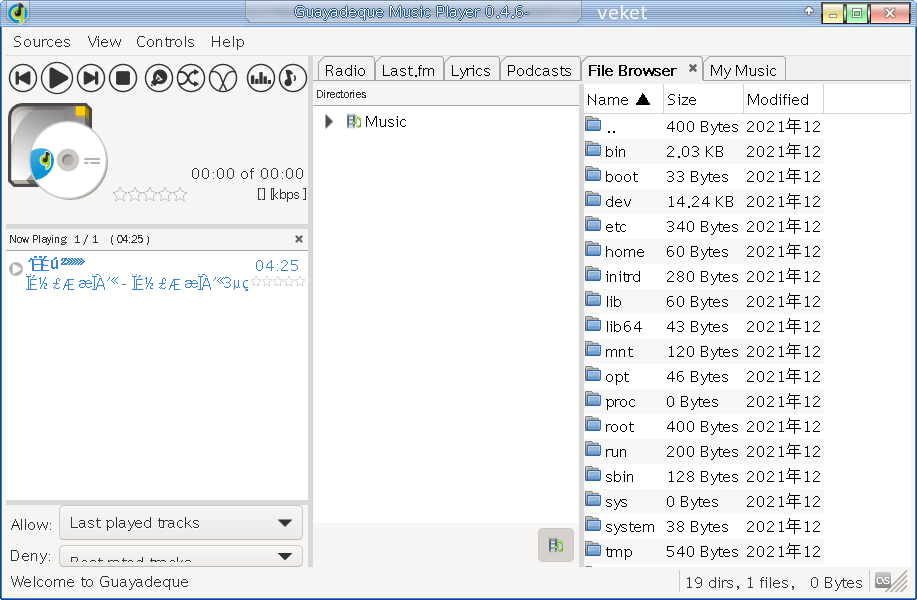Open the Deny filter dropdown
Image resolution: width=917 pixels, height=600 pixels.
point(181,556)
